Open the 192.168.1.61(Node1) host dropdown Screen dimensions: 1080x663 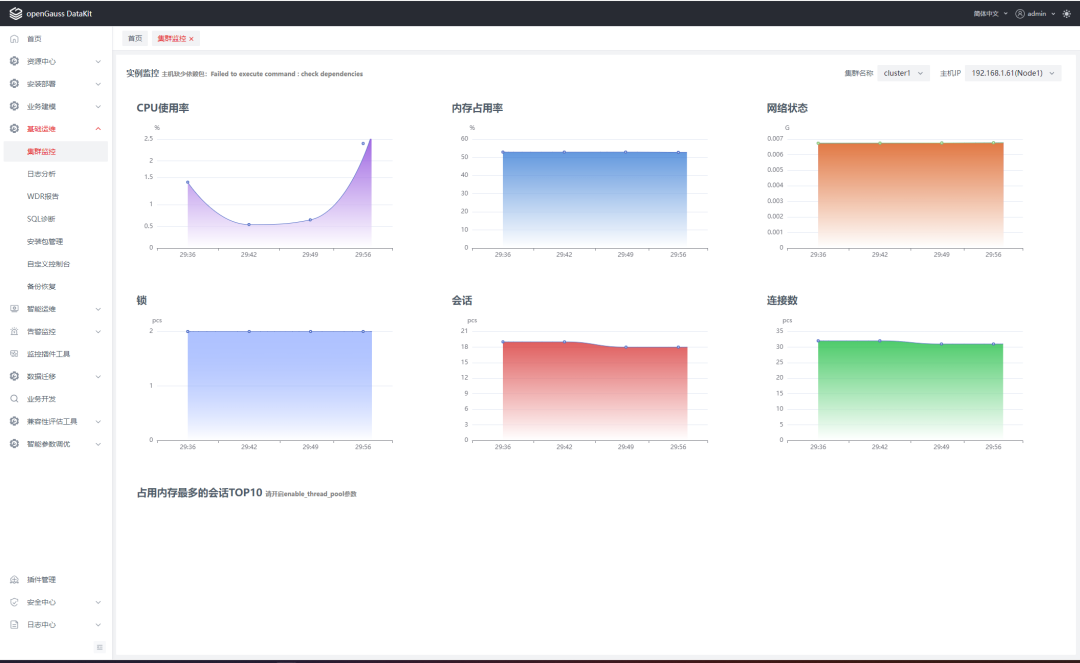point(1012,73)
